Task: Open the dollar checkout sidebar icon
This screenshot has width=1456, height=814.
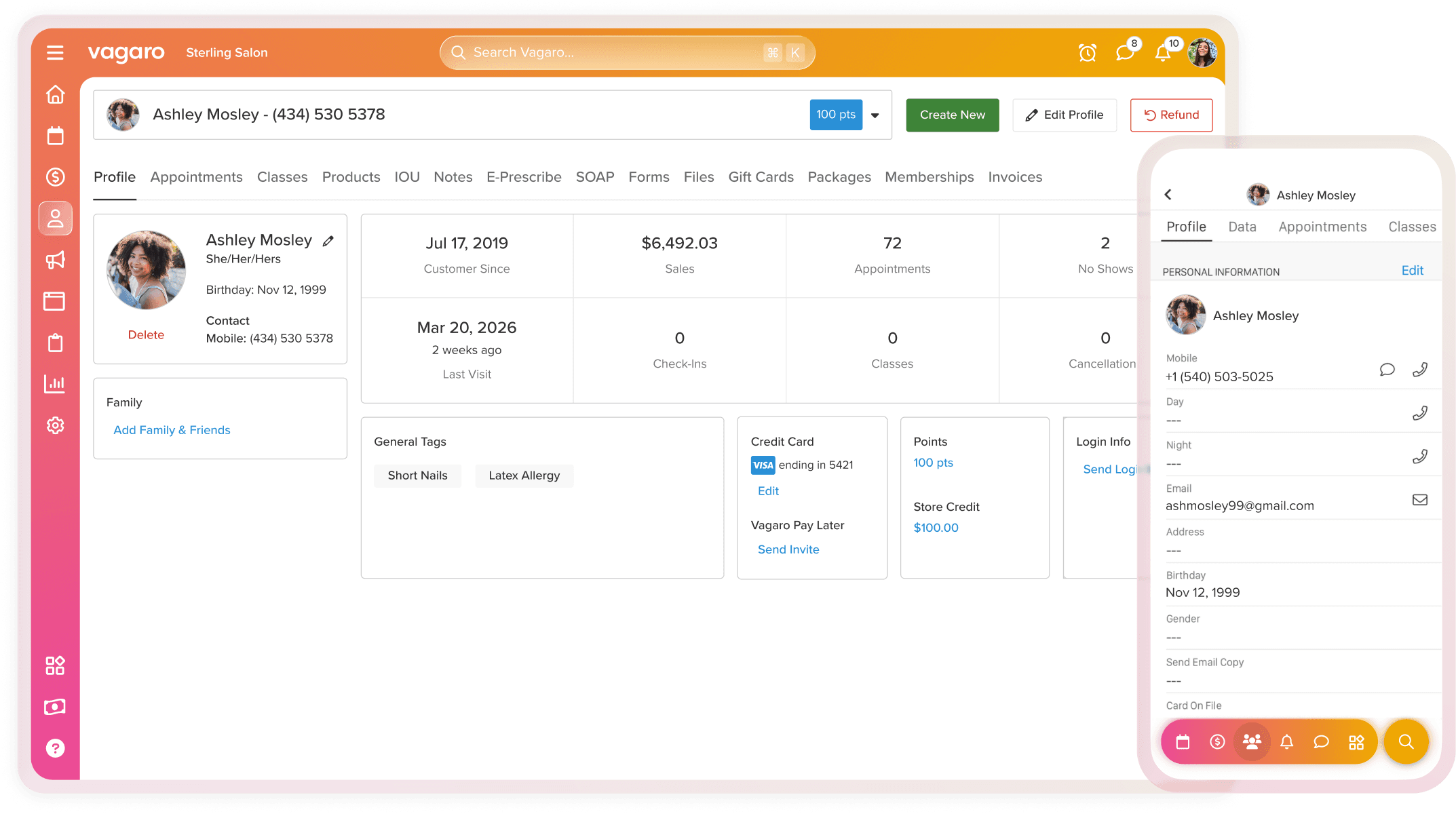Action: point(55,177)
